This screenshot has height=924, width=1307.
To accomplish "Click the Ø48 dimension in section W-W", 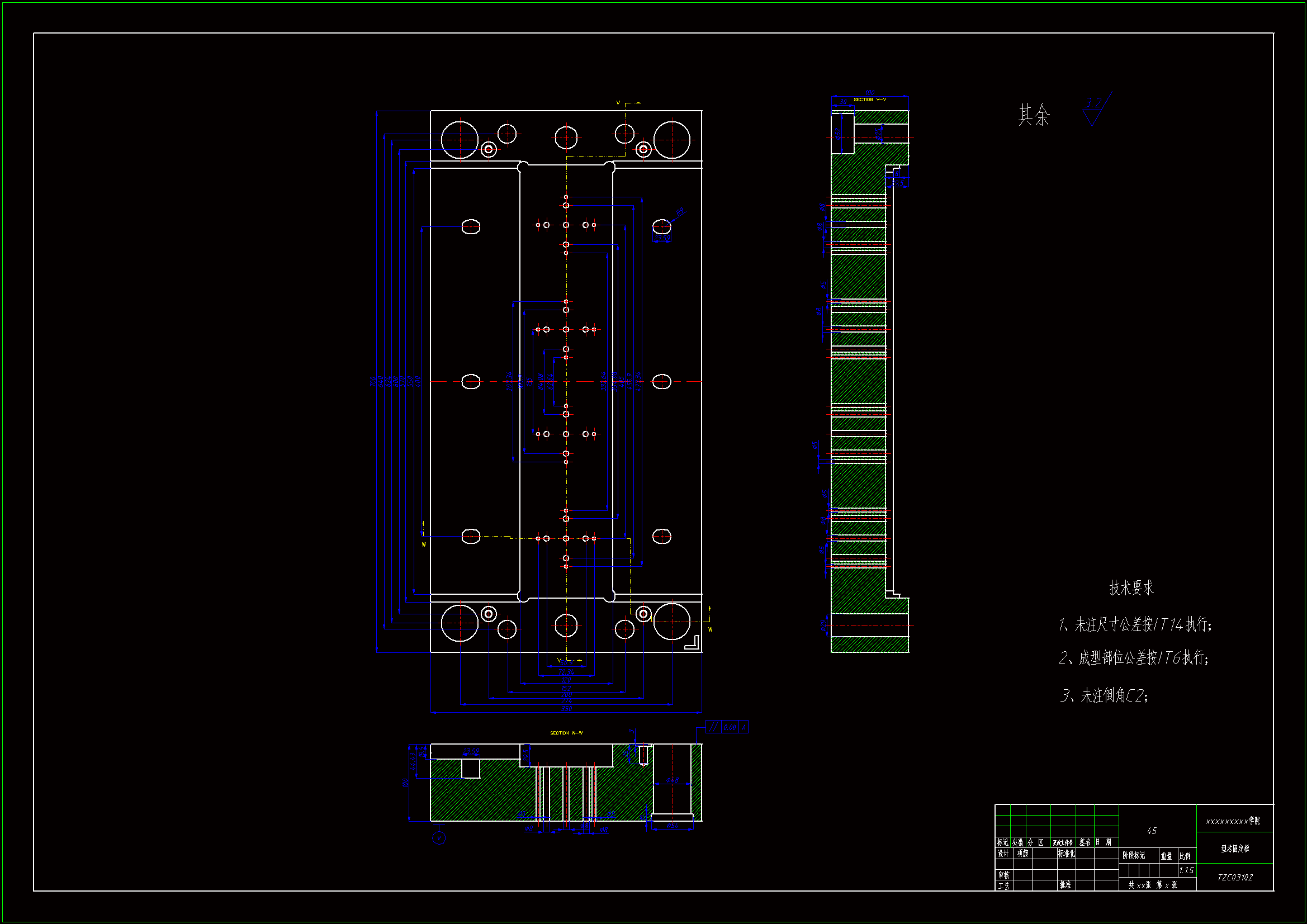I will [672, 780].
